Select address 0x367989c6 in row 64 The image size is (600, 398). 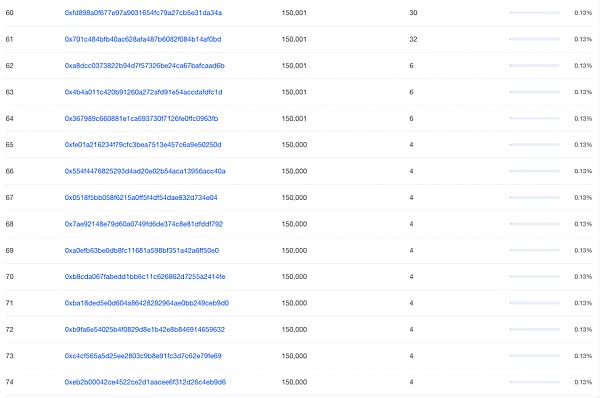[x=141, y=118]
